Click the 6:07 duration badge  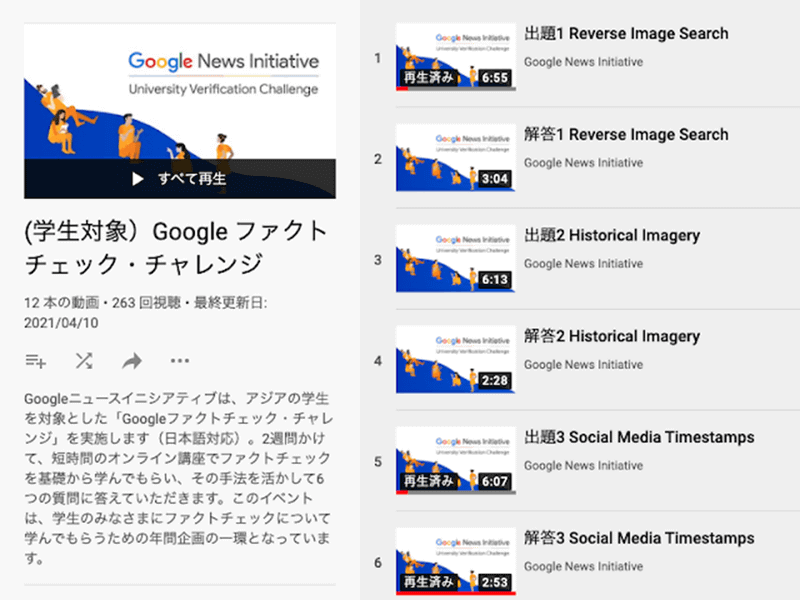(x=495, y=482)
